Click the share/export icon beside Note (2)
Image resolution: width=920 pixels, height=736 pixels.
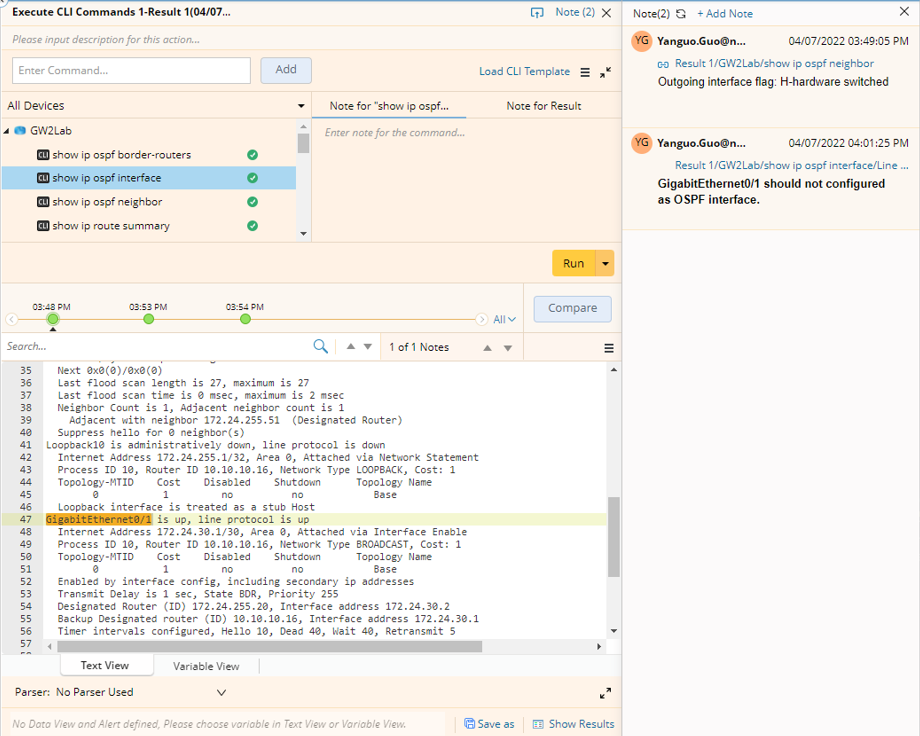[537, 12]
